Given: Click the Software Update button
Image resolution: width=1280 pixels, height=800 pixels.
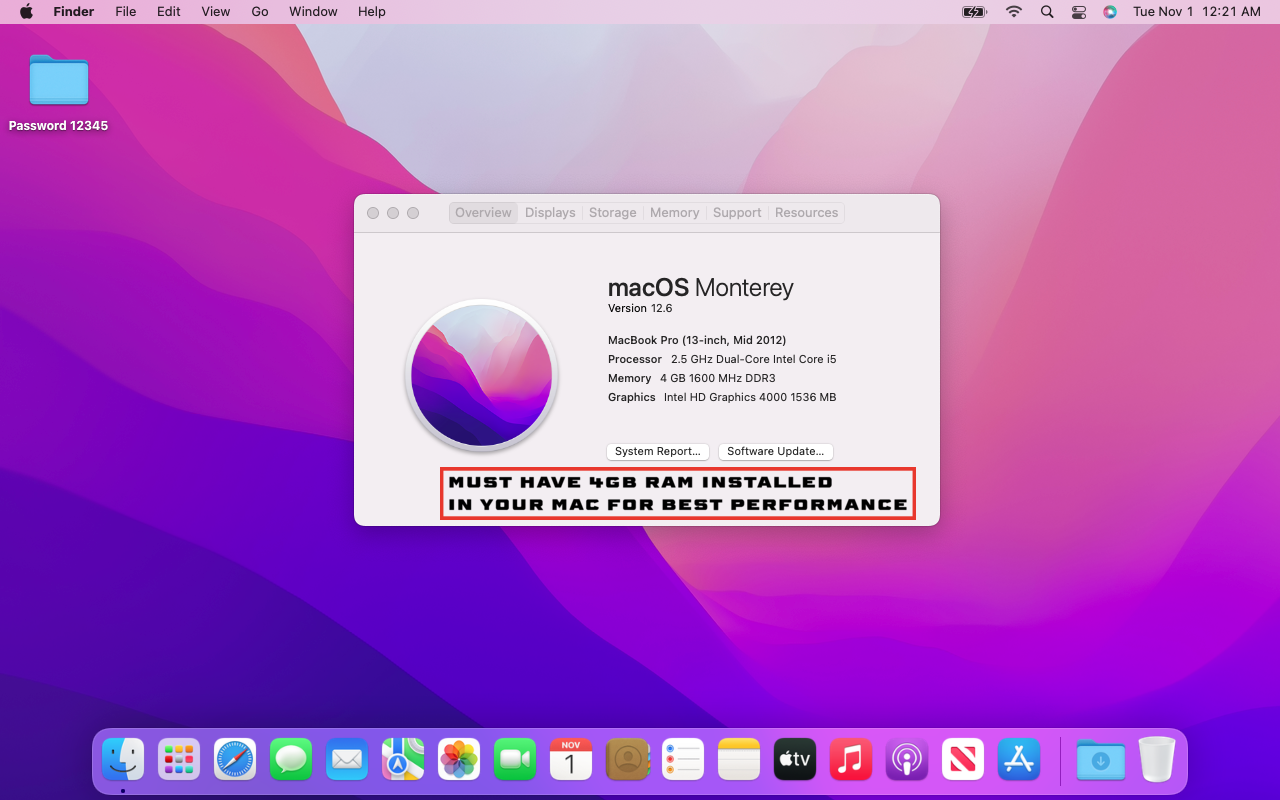Looking at the screenshot, I should click(776, 452).
